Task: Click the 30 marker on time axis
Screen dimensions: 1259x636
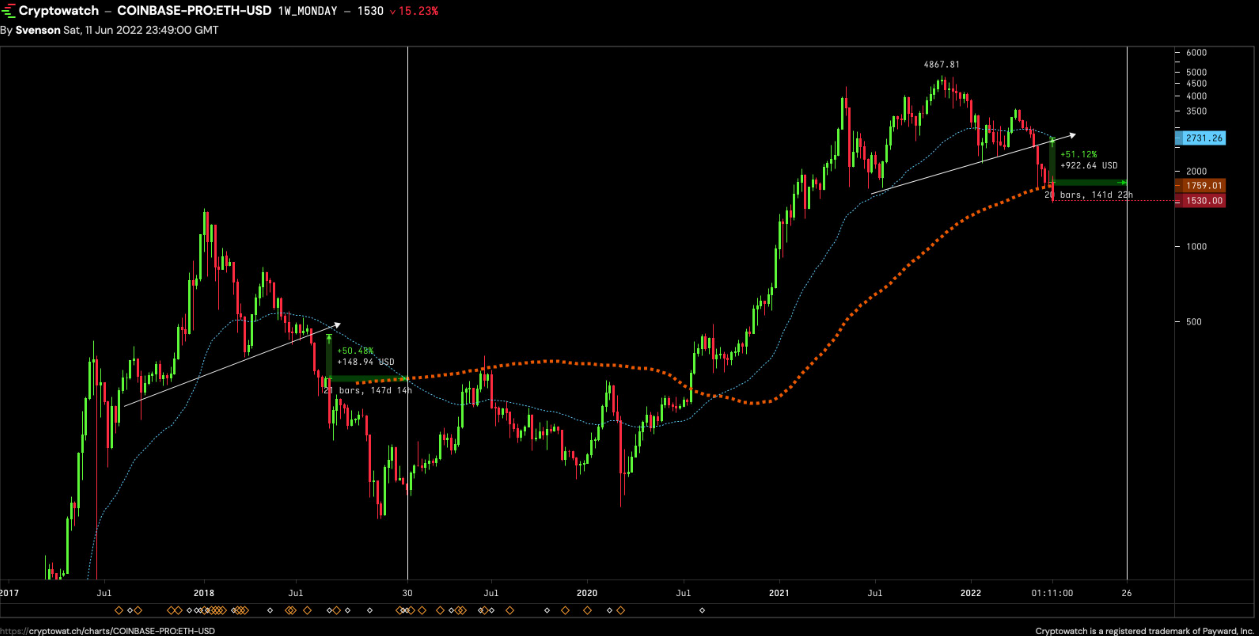Action: 407,593
